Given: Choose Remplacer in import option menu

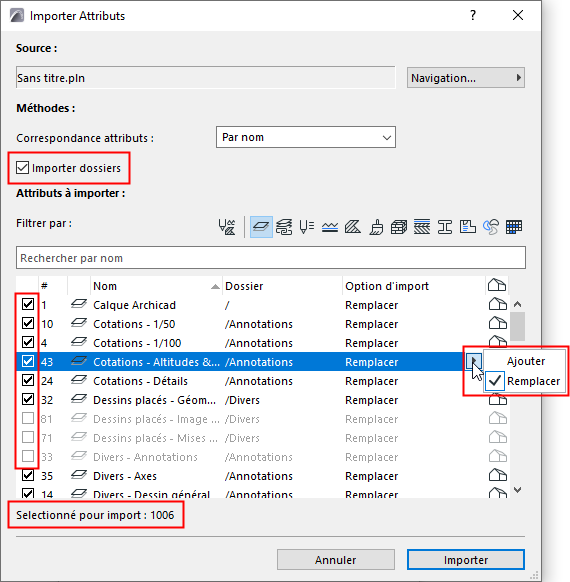Looking at the screenshot, I should pyautogui.click(x=526, y=381).
